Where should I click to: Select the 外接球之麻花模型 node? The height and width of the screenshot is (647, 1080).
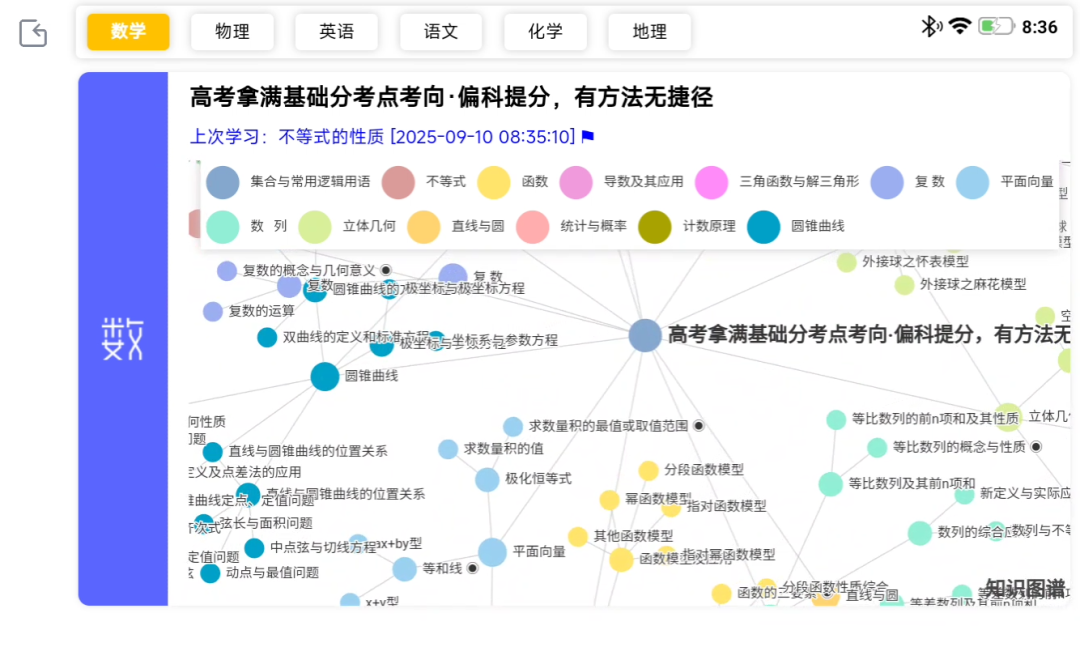tap(904, 285)
